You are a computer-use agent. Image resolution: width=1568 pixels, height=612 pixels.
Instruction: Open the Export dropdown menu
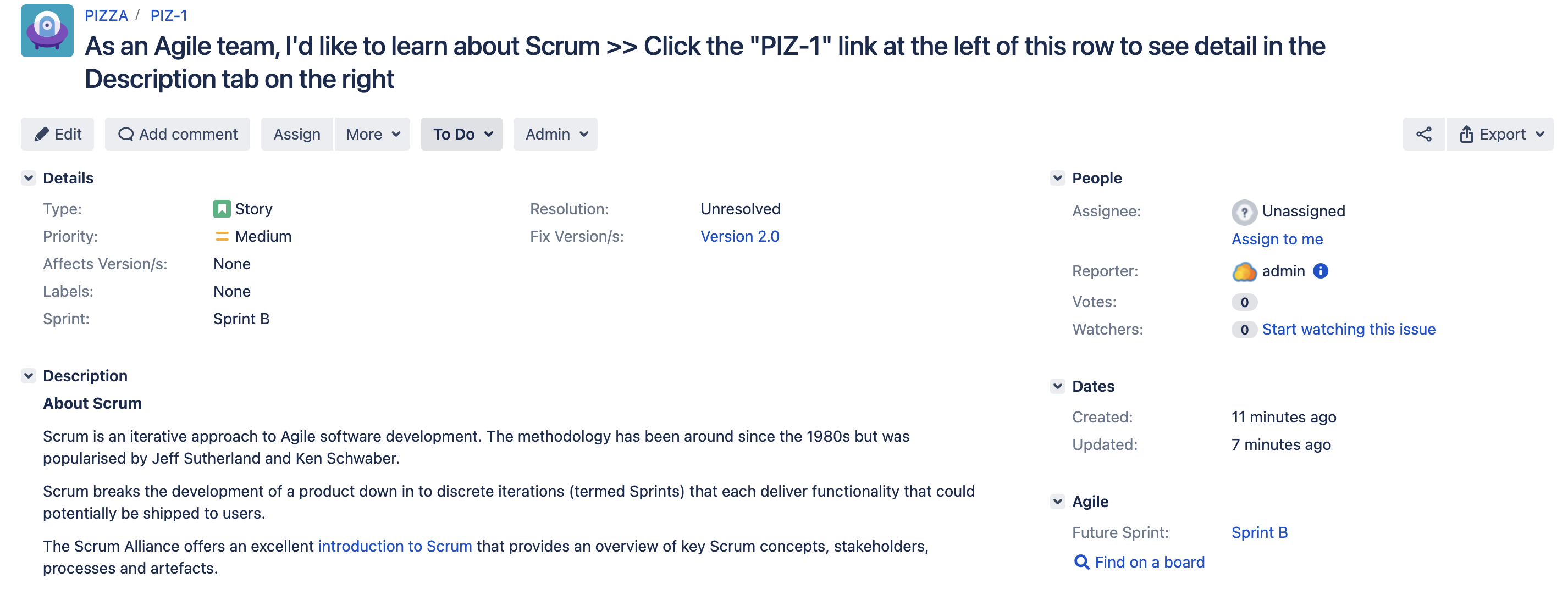(1500, 134)
